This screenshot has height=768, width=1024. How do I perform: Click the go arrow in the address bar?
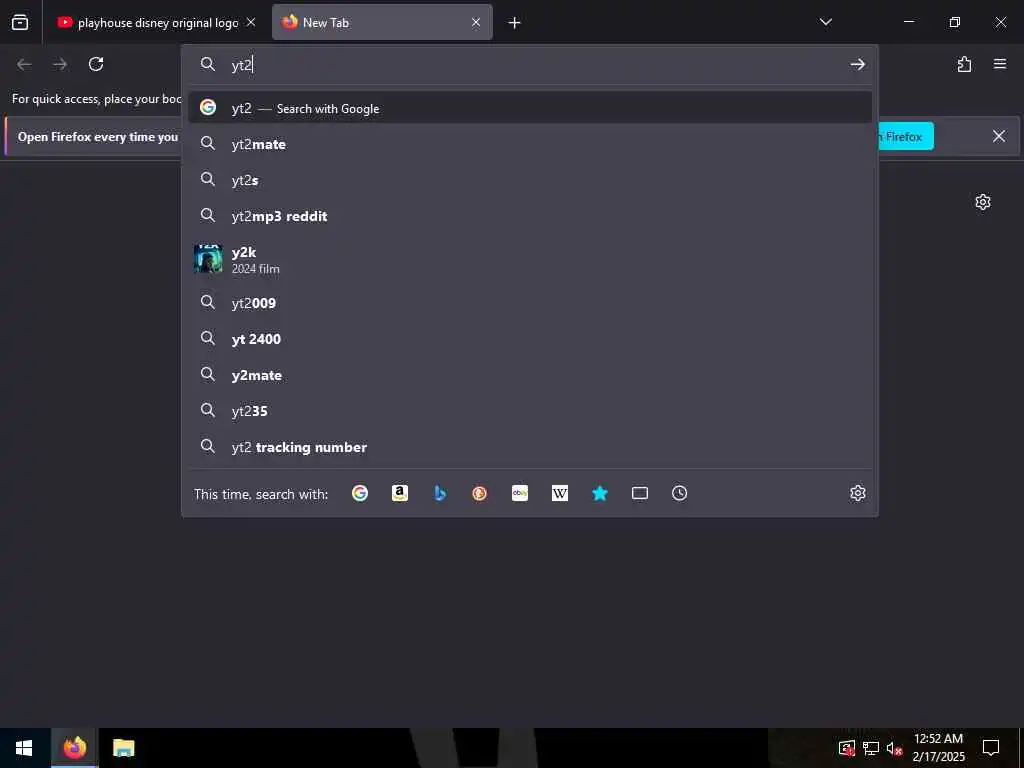pyautogui.click(x=857, y=64)
